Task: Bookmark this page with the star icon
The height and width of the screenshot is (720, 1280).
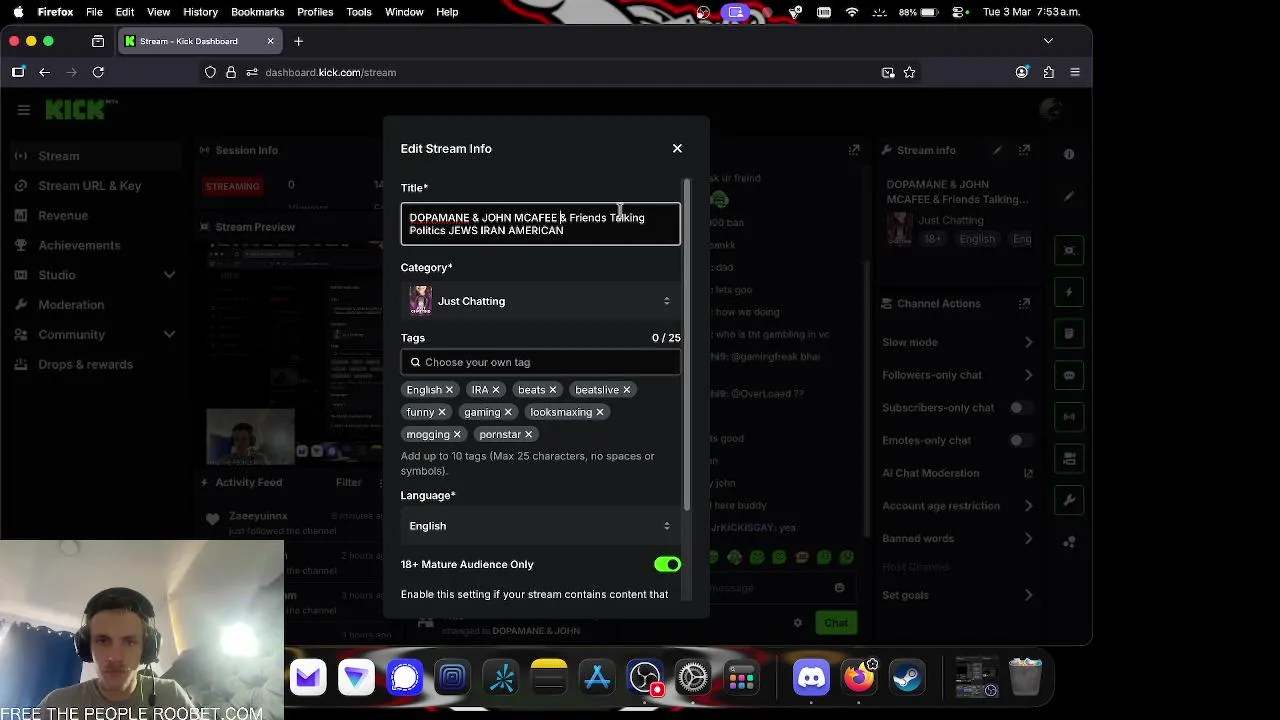Action: pyautogui.click(x=909, y=72)
